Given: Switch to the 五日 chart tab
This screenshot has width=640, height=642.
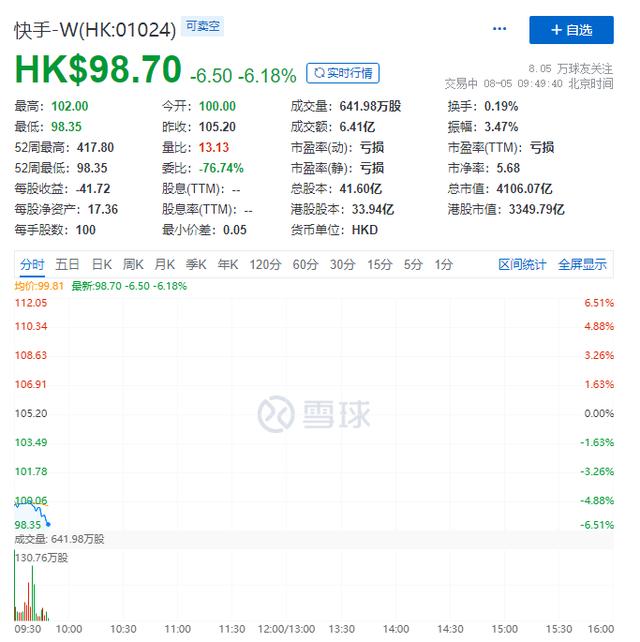Looking at the screenshot, I should point(67,264).
